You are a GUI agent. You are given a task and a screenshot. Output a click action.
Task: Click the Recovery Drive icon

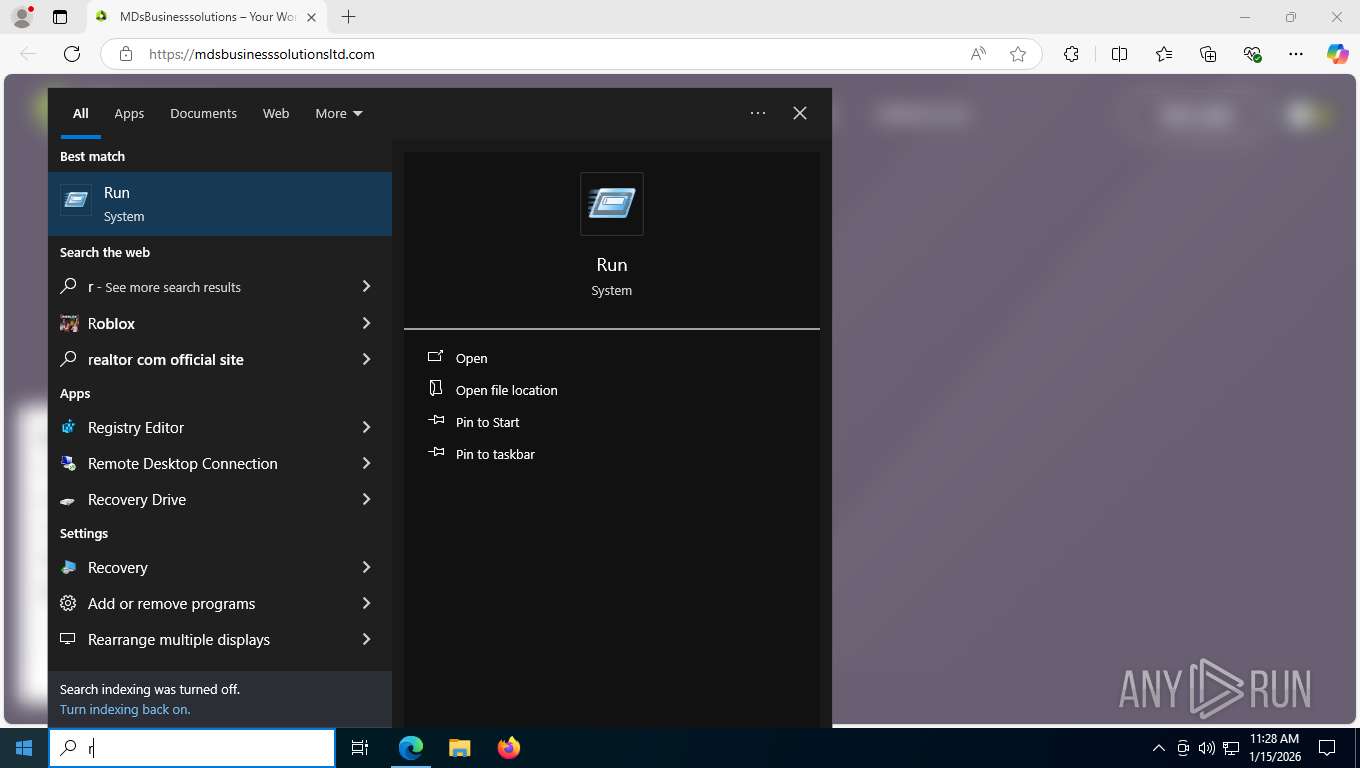[x=69, y=500]
